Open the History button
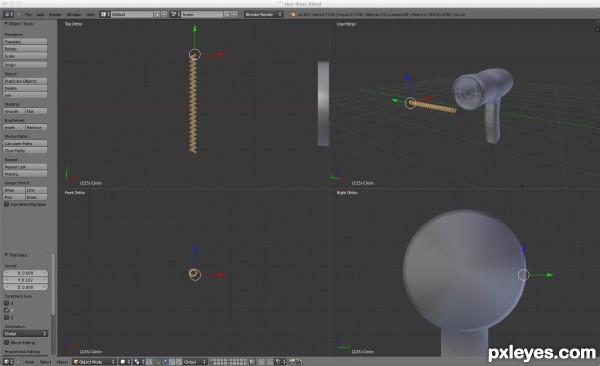Screen dimensions: 600x366 25,174
